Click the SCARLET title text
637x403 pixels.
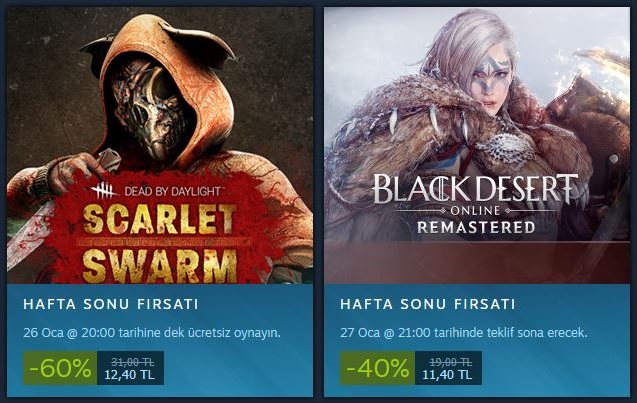tap(159, 219)
